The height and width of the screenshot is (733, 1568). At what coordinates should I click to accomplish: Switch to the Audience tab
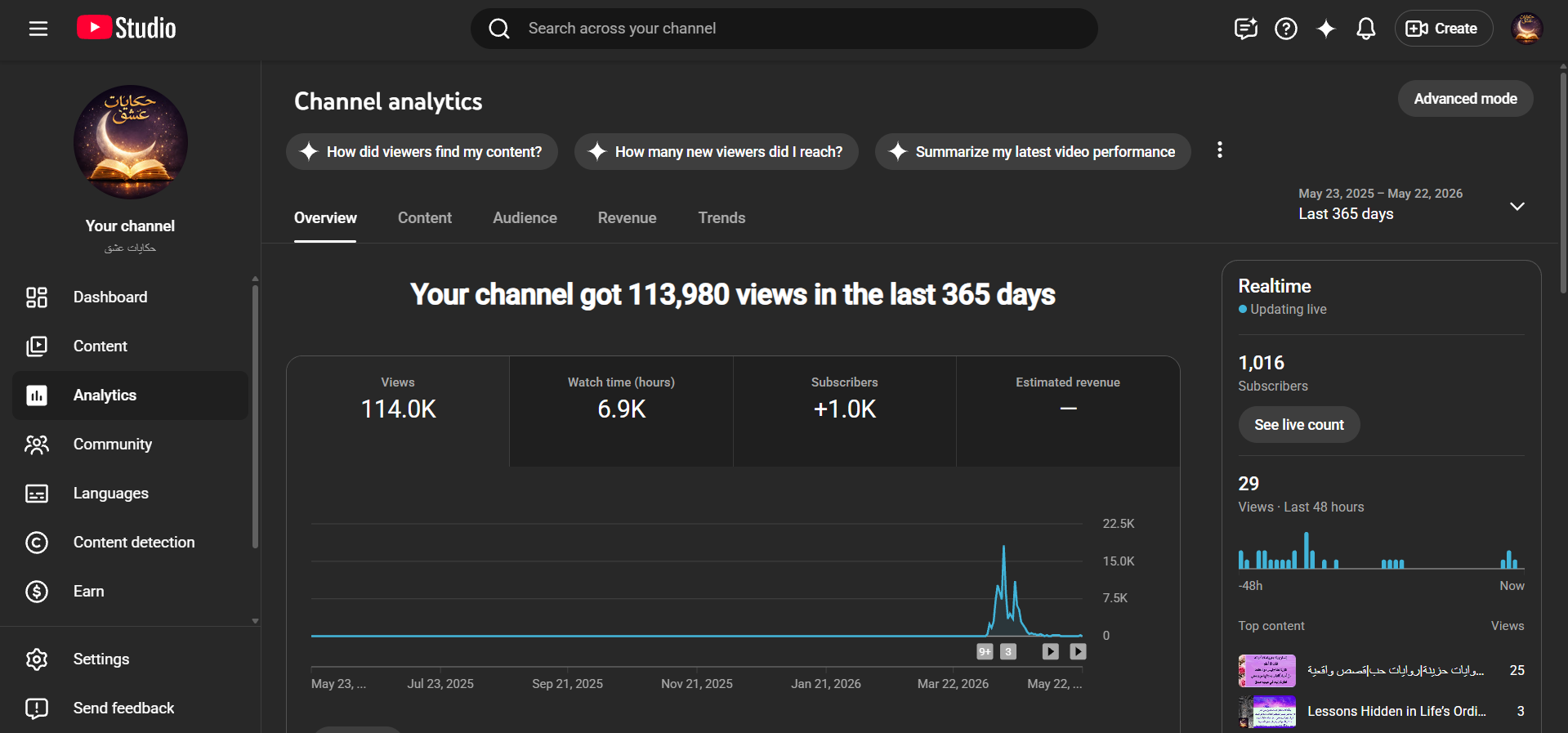tap(525, 218)
